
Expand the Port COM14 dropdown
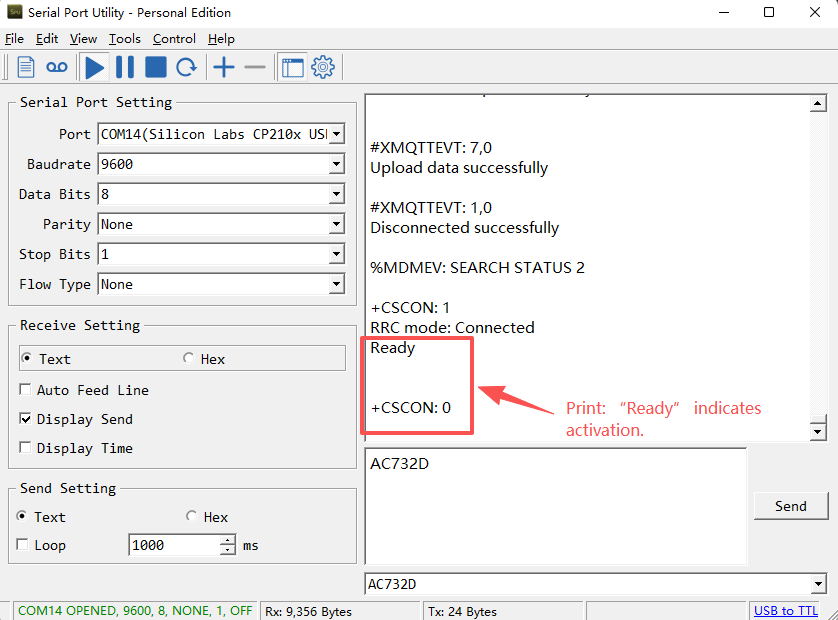[x=337, y=134]
